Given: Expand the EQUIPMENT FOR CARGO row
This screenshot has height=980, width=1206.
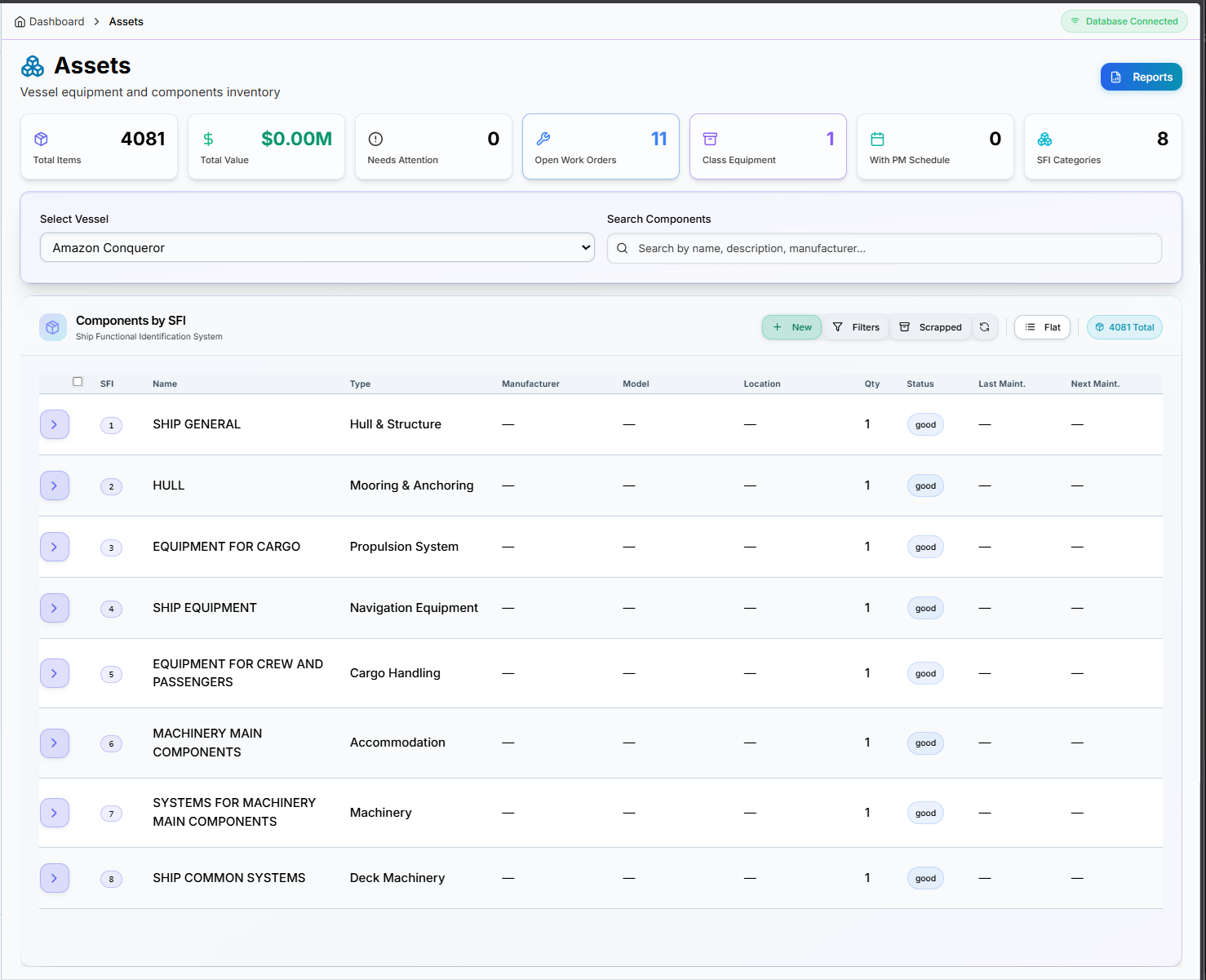Looking at the screenshot, I should (55, 547).
